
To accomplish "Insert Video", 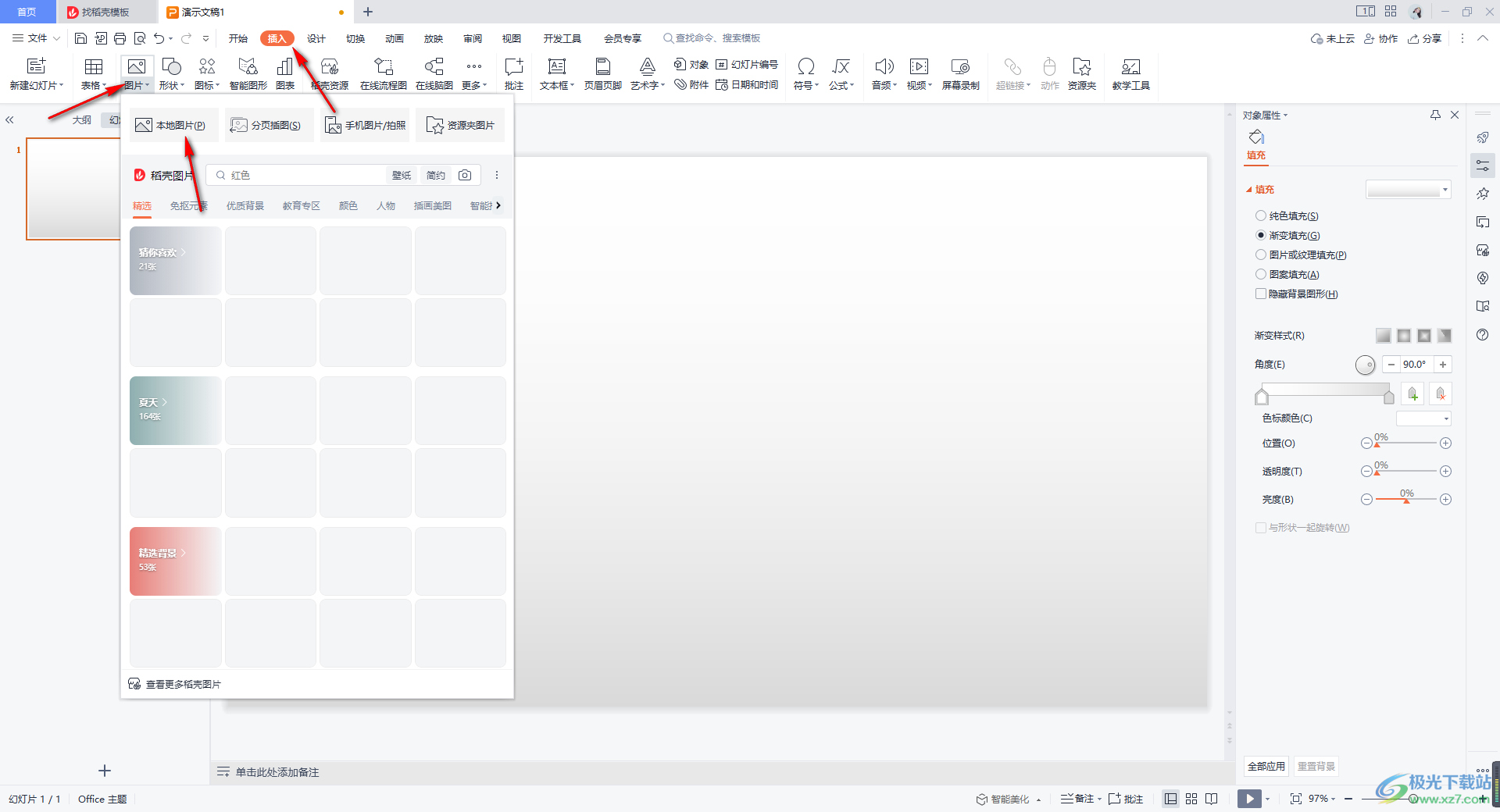I will click(x=920, y=73).
